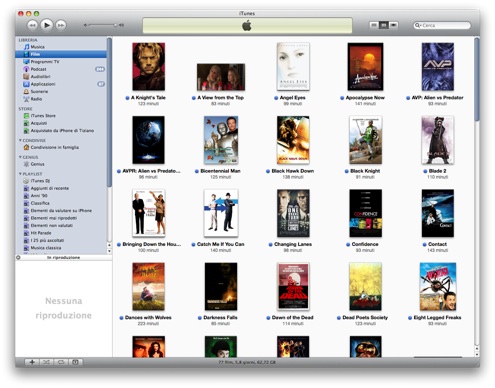Image resolution: width=495 pixels, height=388 pixels.
Task: Click the Confidence title
Action: 365,244
